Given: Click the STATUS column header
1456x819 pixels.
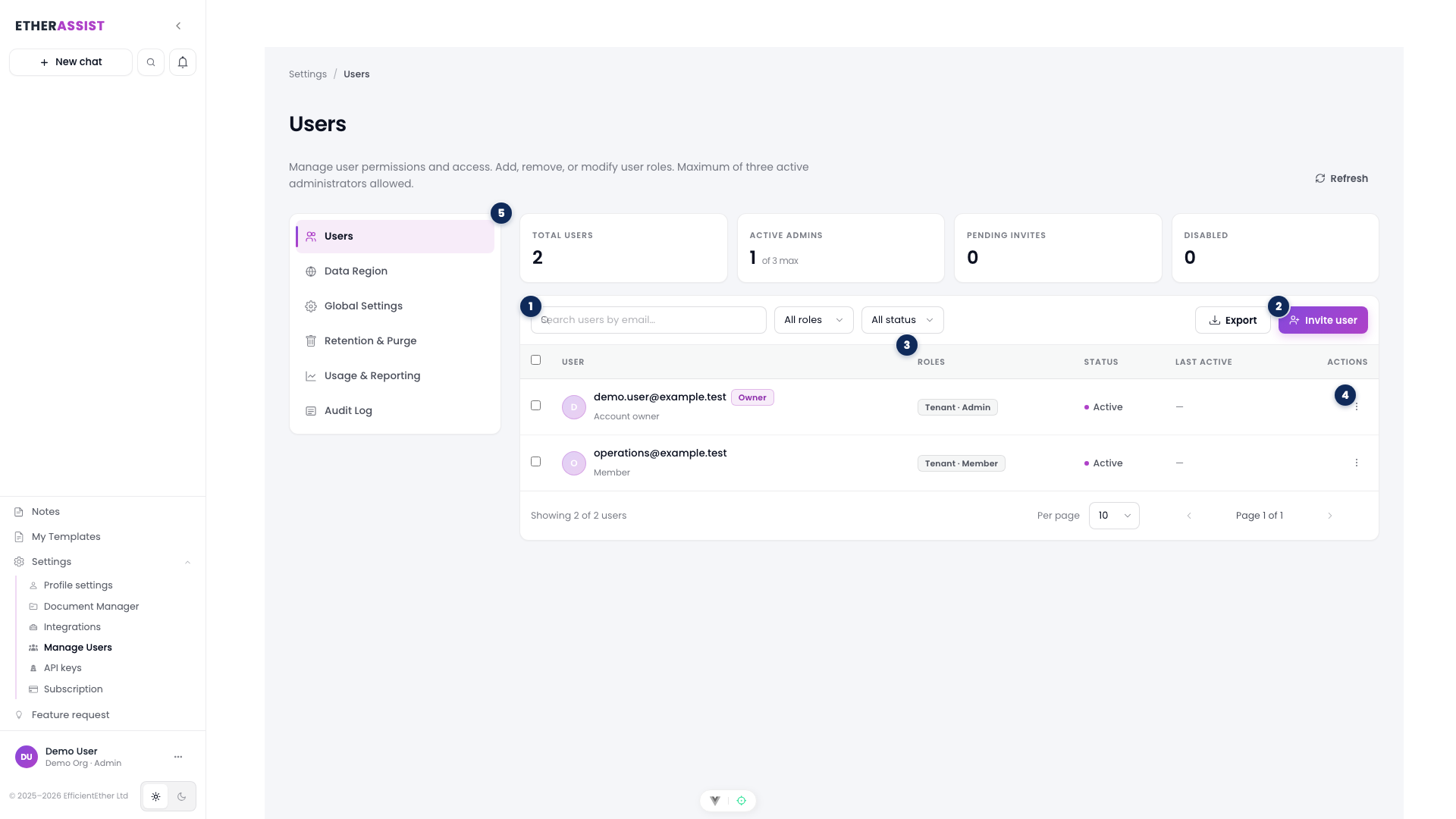Looking at the screenshot, I should point(1101,362).
